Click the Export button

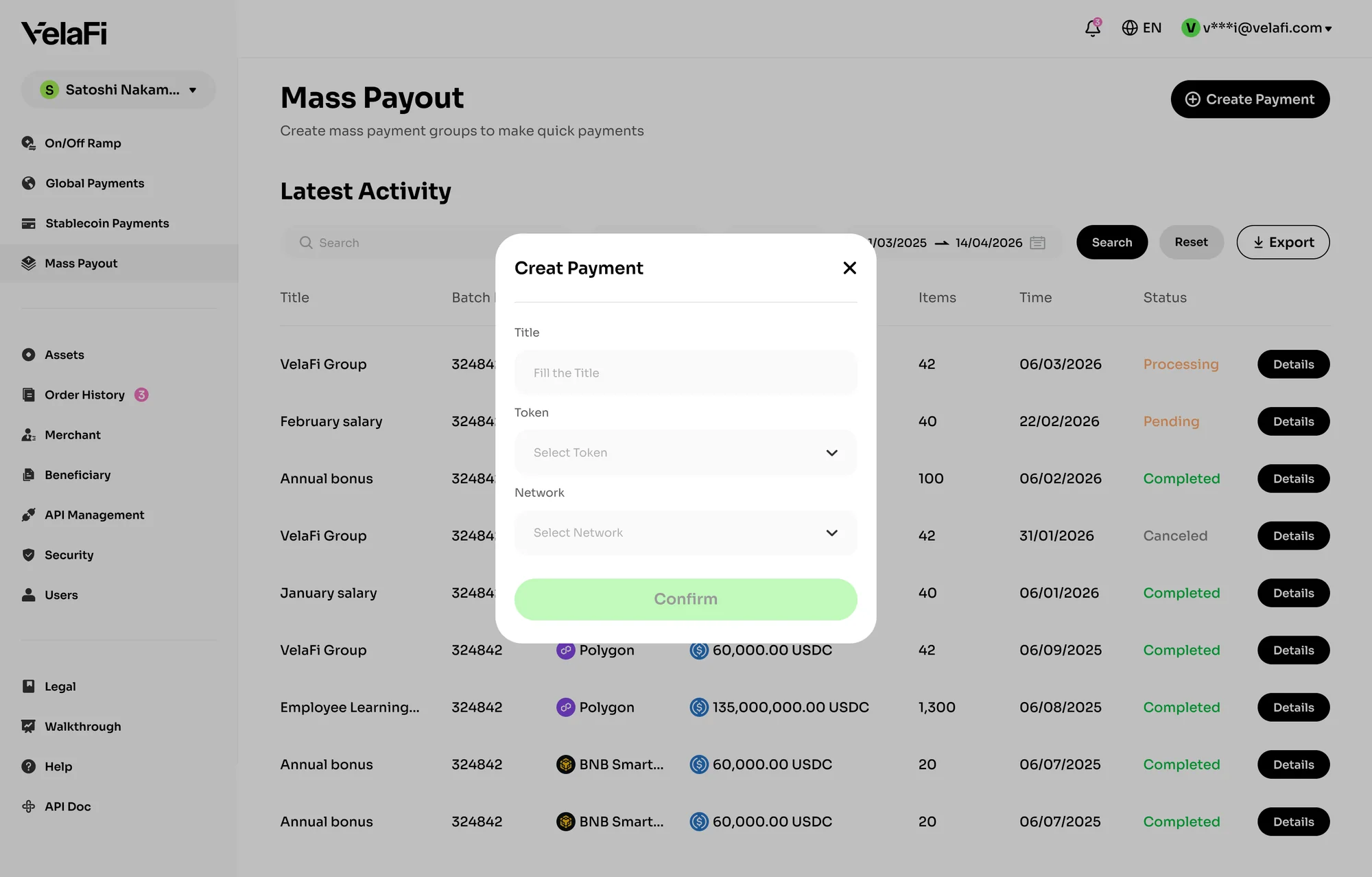click(1283, 242)
